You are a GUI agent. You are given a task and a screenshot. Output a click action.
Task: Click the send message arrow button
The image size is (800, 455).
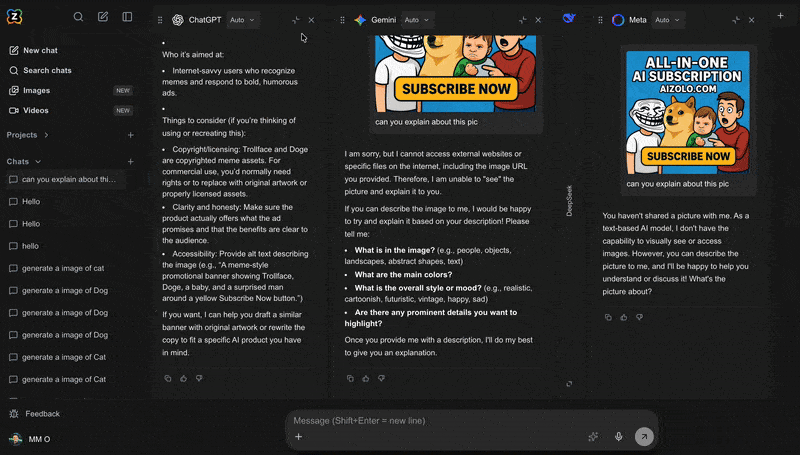pyautogui.click(x=644, y=437)
